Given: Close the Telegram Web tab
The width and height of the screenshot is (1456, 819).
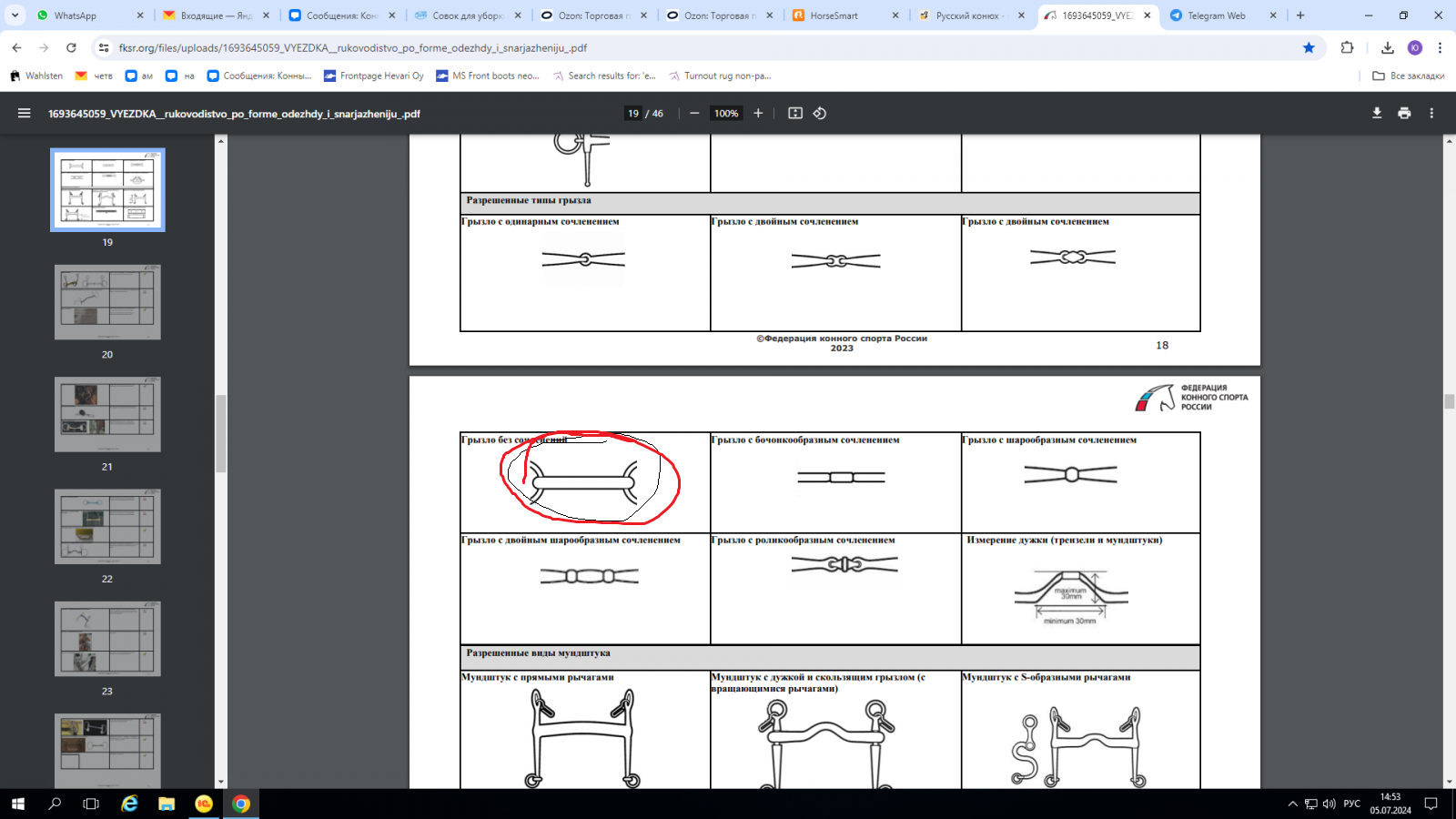Looking at the screenshot, I should 1273,15.
